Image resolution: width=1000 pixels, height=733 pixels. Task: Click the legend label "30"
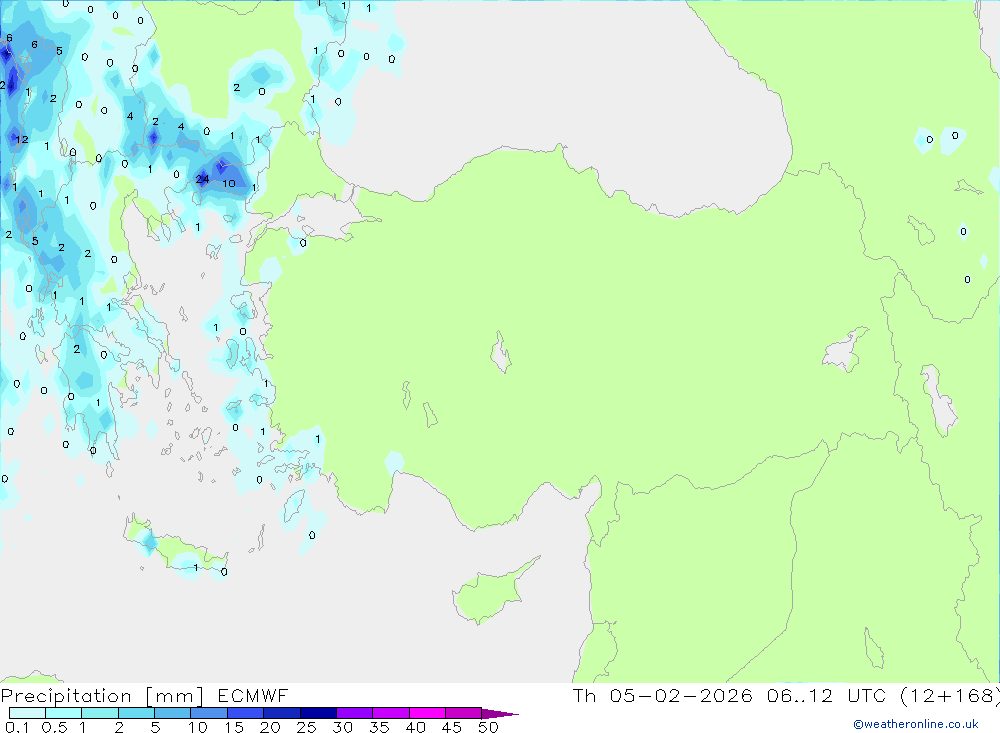pos(342,727)
